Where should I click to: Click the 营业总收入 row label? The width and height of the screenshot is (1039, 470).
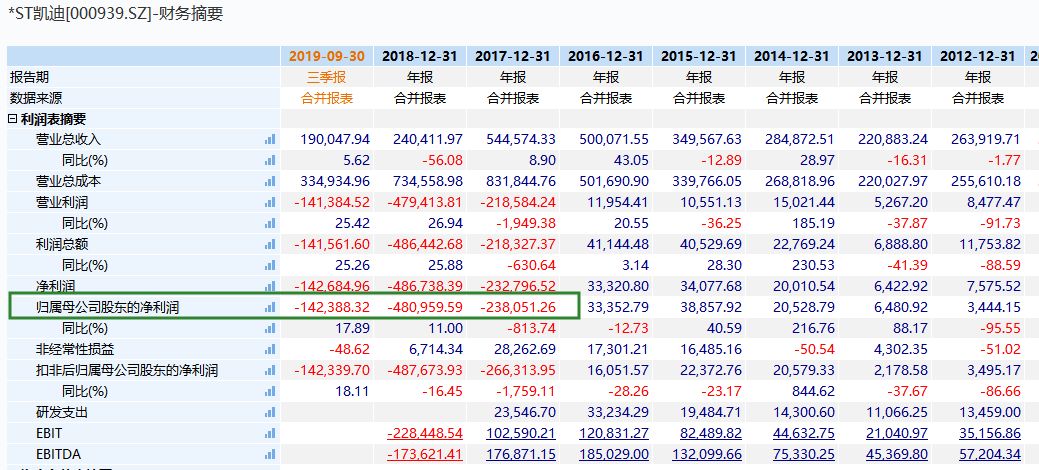[68, 139]
